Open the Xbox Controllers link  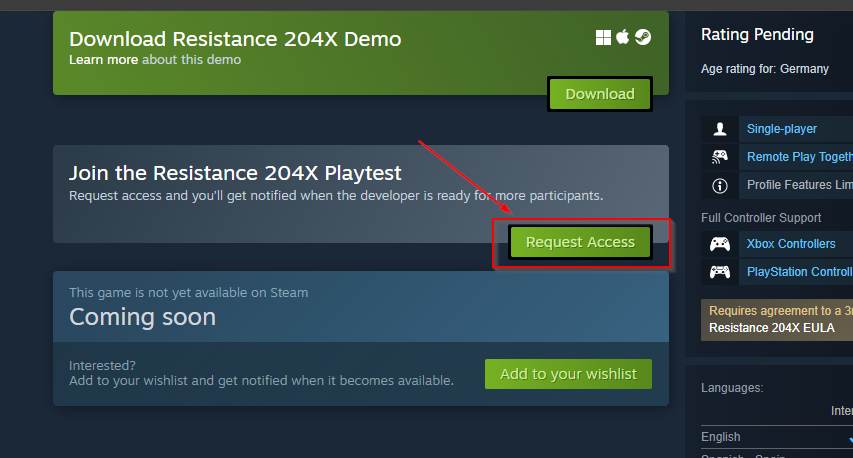pyautogui.click(x=791, y=244)
